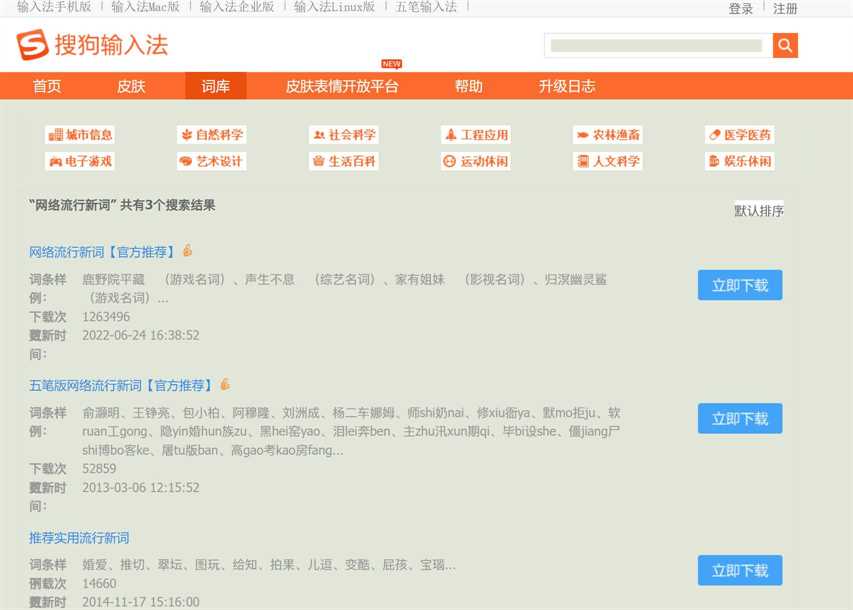Image resolution: width=853 pixels, height=610 pixels.
Task: Choose the 农林渔畜 category
Action: point(608,135)
